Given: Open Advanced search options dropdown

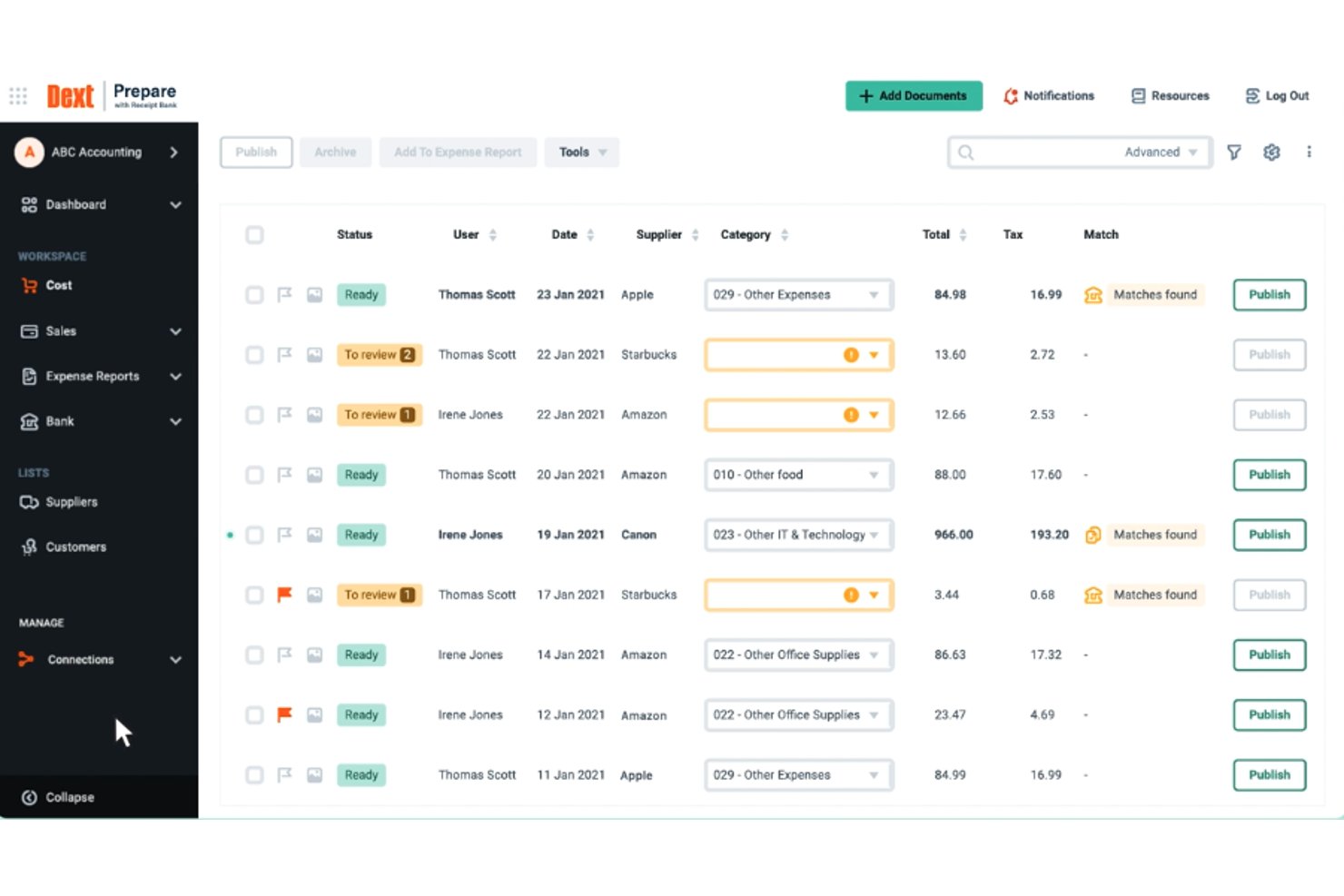Looking at the screenshot, I should coord(1161,153).
